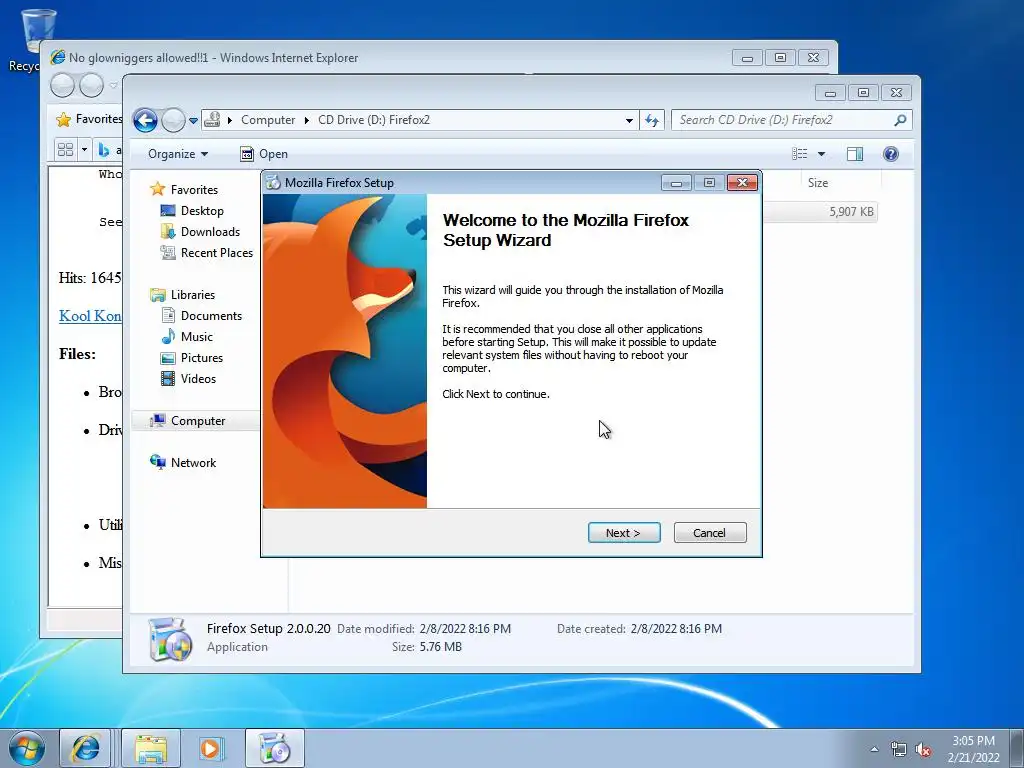Sort by the Size column header
Screen dimensions: 1024x768
click(x=818, y=183)
